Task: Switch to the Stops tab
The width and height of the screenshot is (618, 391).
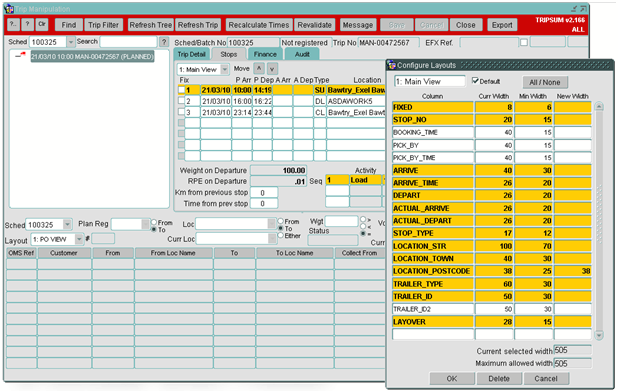Action: (x=229, y=54)
